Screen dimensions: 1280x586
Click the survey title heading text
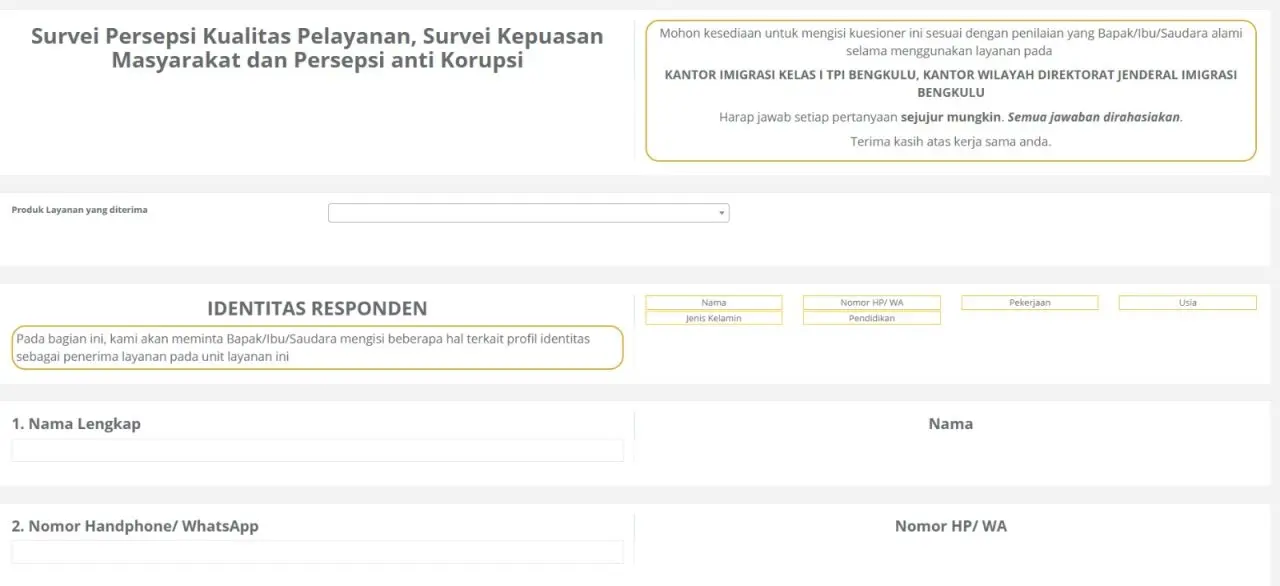point(317,48)
